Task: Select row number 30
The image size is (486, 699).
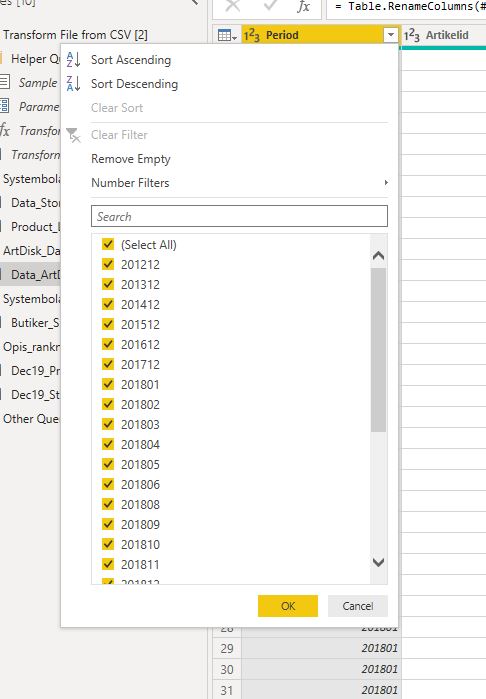Action: [x=227, y=669]
